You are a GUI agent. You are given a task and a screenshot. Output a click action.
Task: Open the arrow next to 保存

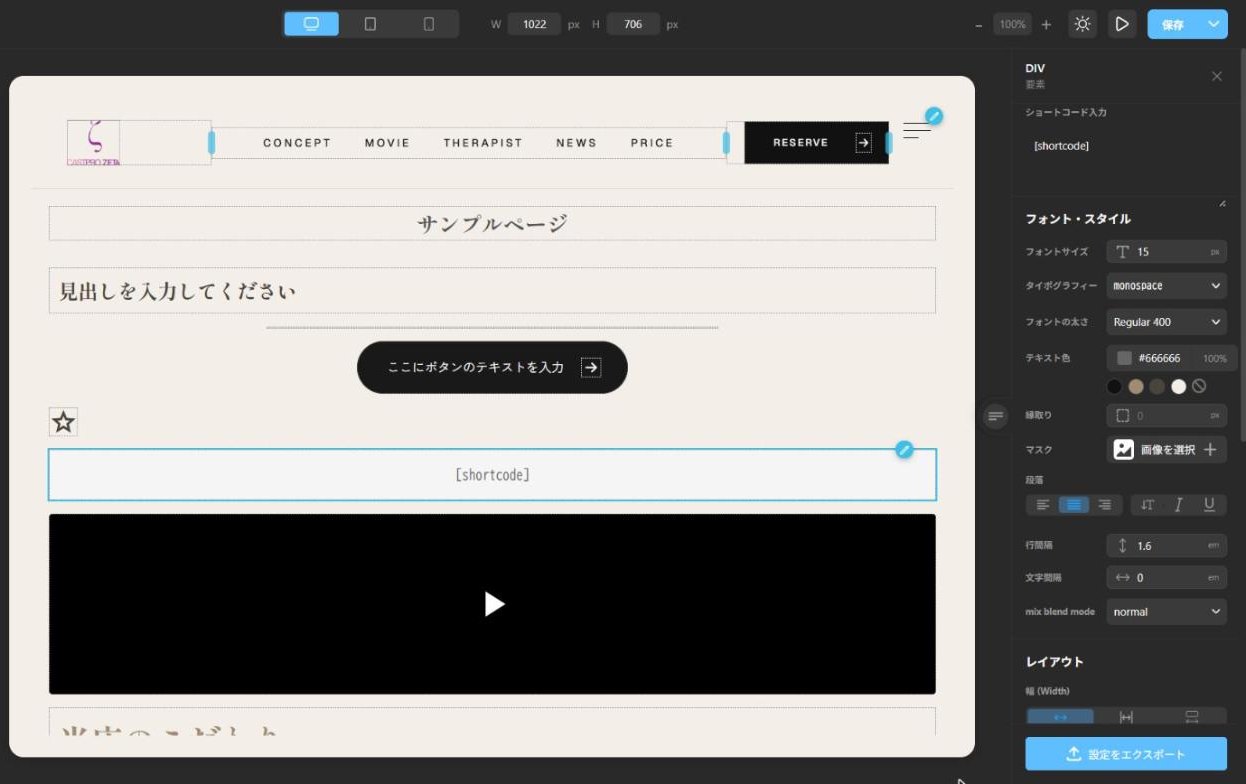coord(1215,24)
